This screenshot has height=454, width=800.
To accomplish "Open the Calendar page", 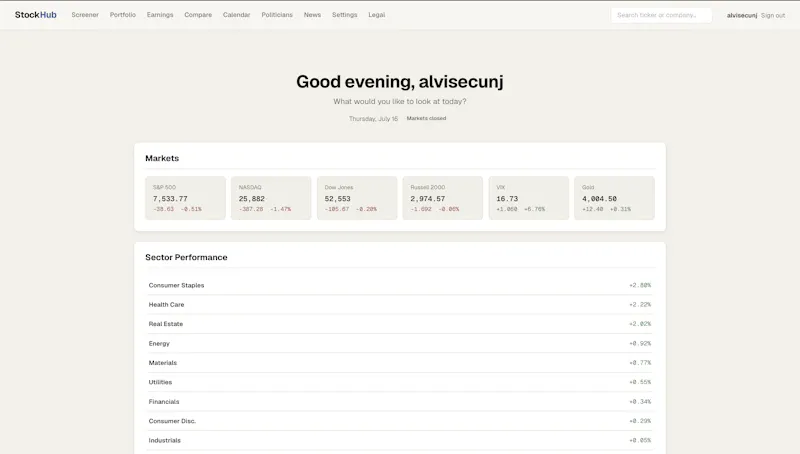I will pyautogui.click(x=237, y=15).
